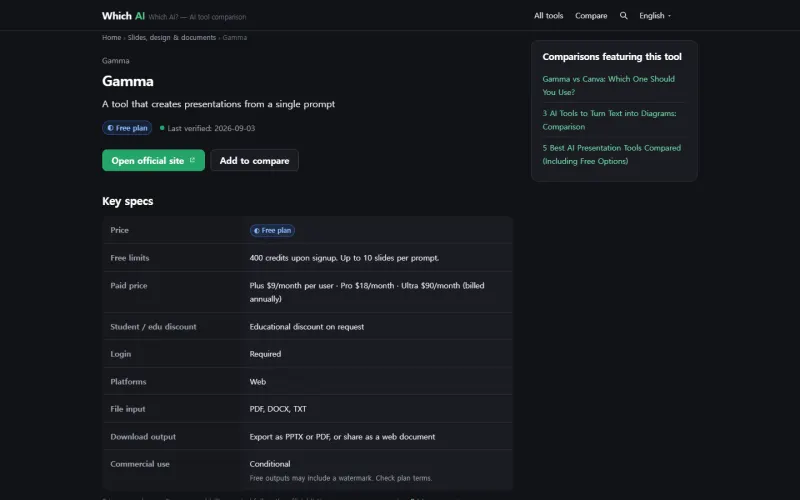Viewport: 800px width, 500px height.
Task: Click the Free limits row label
Action: [130, 258]
